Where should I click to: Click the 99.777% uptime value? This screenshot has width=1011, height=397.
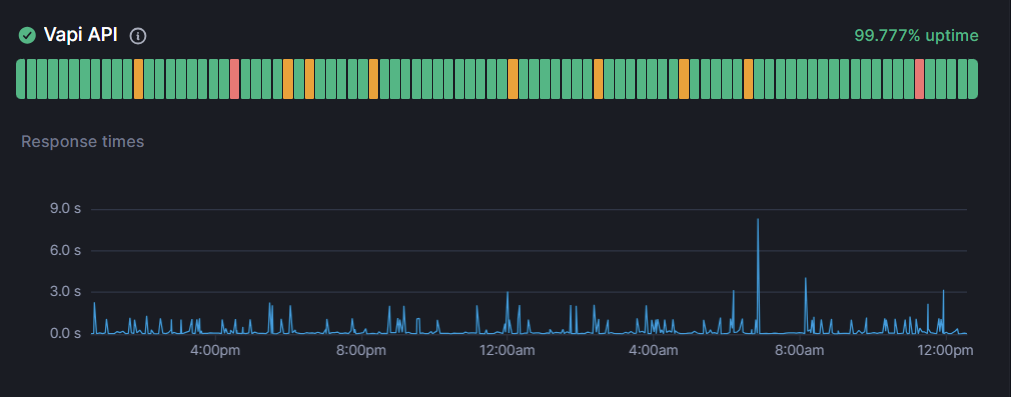(916, 35)
